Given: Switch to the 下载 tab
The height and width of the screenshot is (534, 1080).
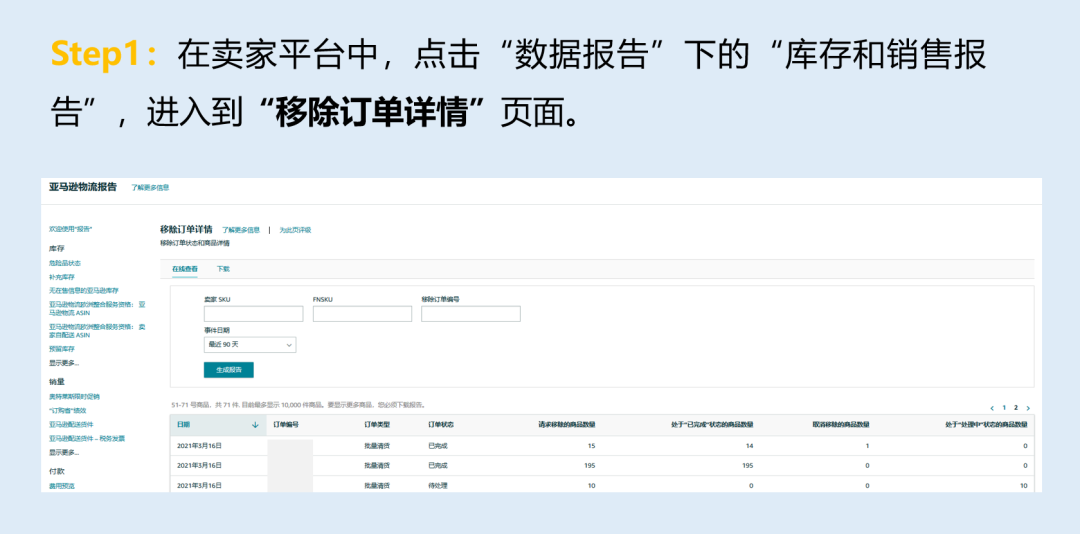Looking at the screenshot, I should (x=223, y=269).
